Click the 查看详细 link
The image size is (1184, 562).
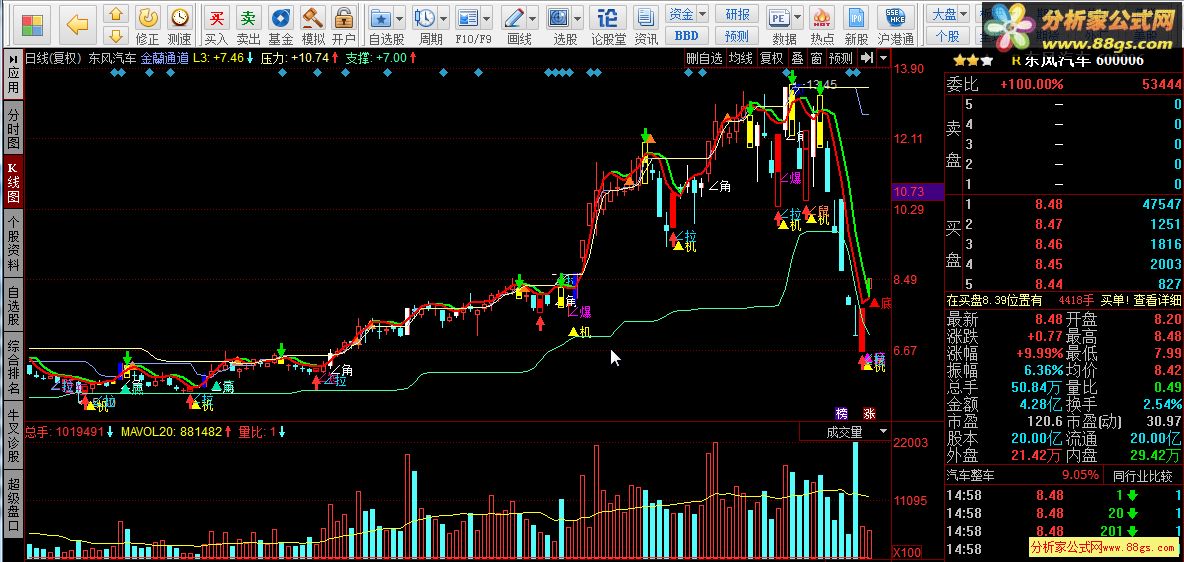1156,301
